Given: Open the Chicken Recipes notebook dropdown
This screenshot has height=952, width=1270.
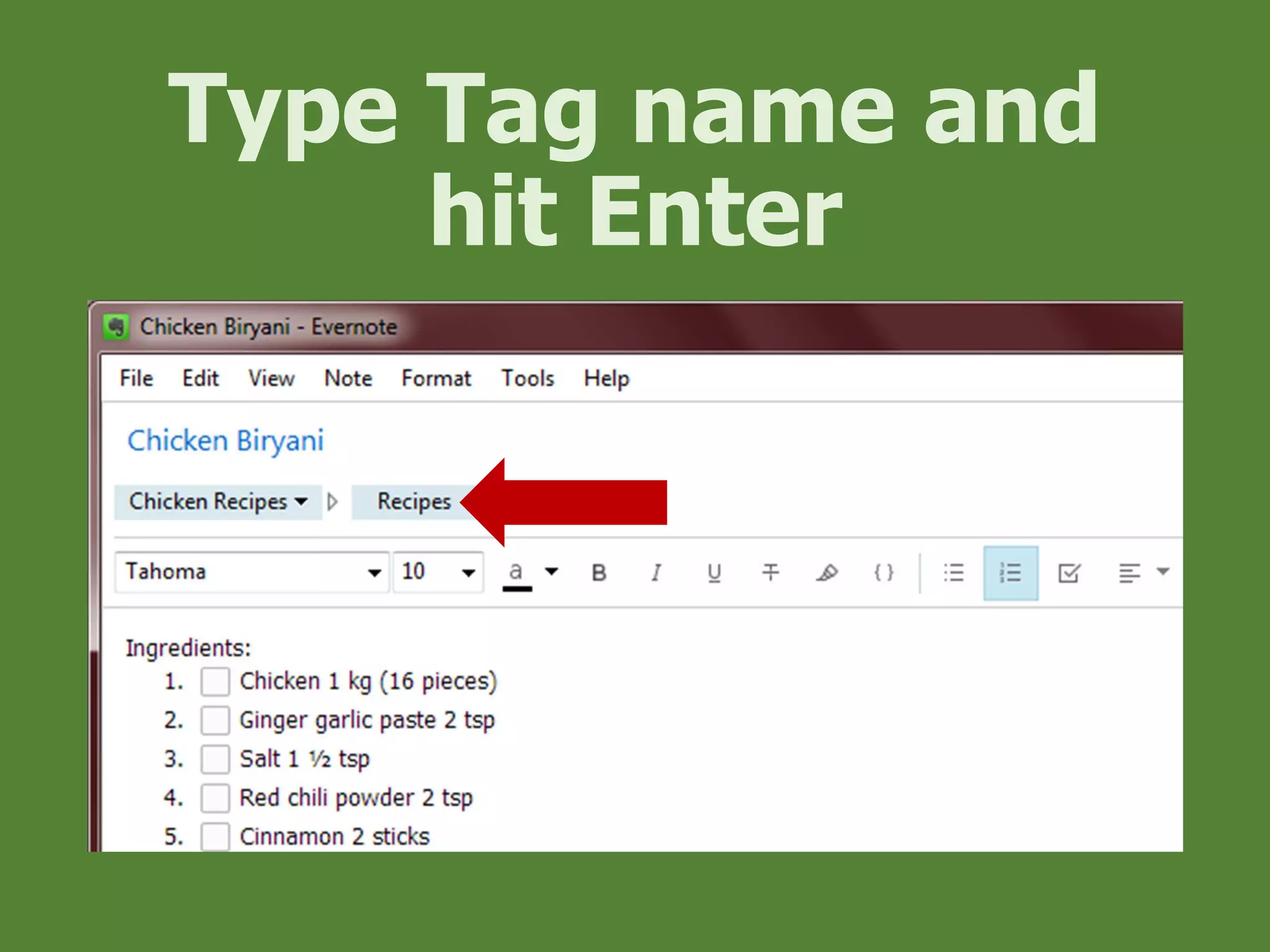Looking at the screenshot, I should [218, 501].
